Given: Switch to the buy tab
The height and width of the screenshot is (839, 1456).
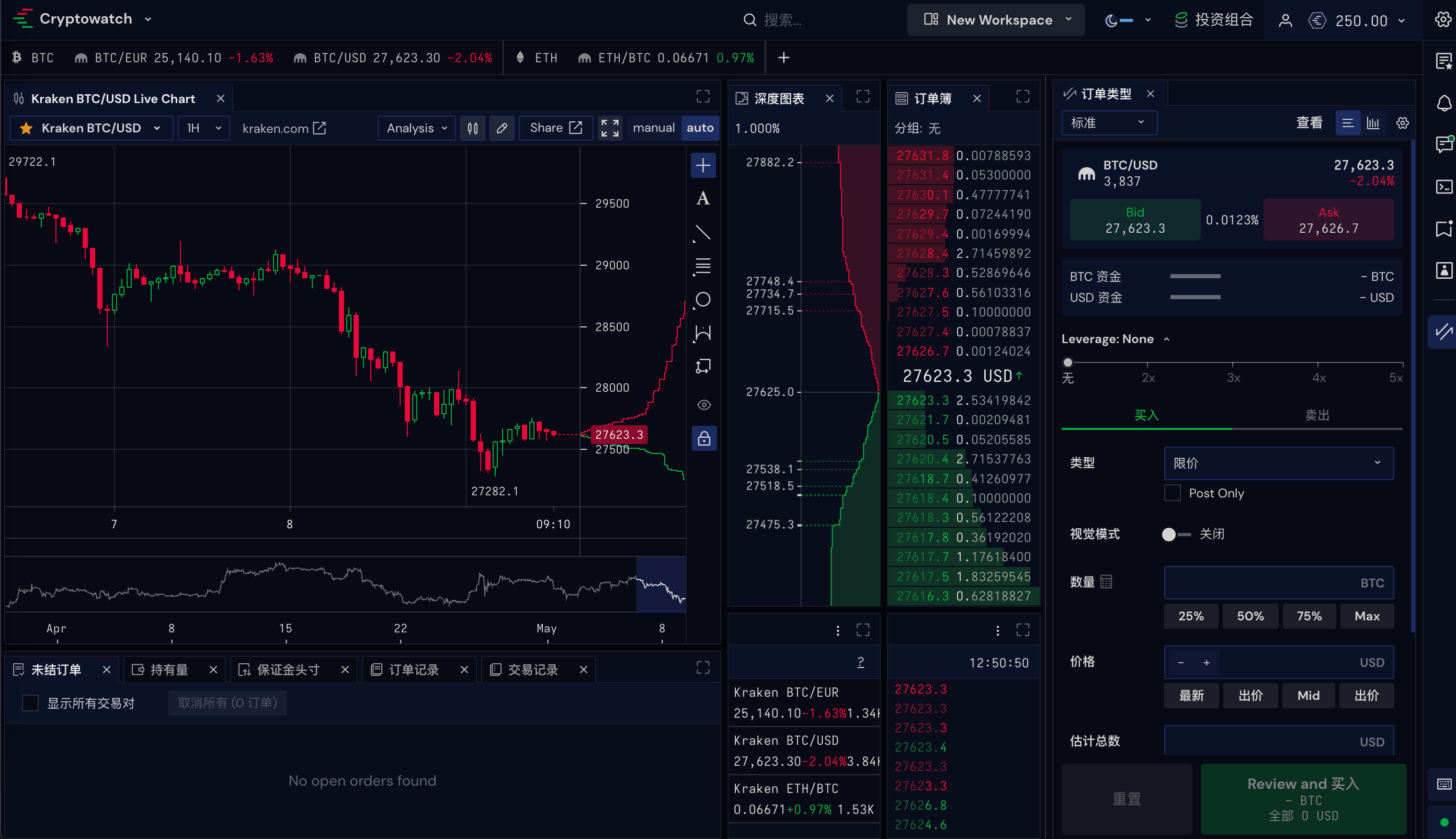Looking at the screenshot, I should [x=1146, y=415].
